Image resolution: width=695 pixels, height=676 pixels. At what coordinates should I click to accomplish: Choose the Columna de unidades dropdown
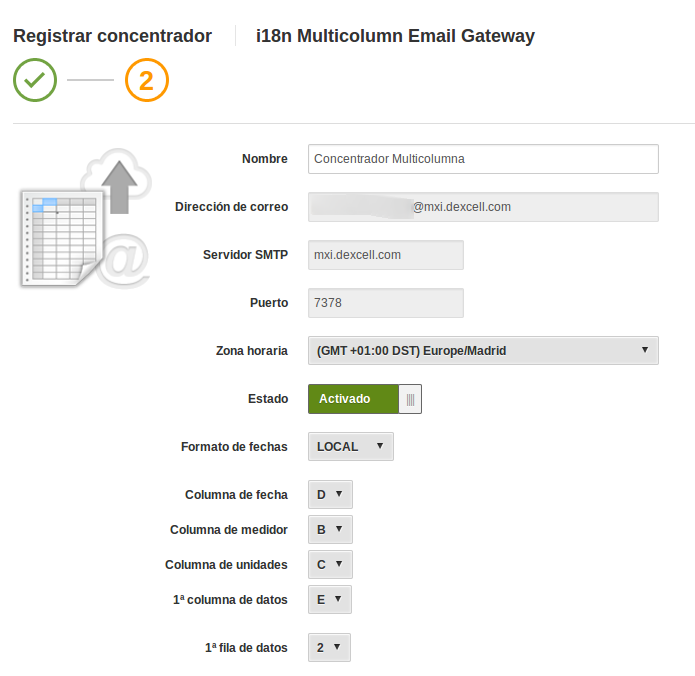tap(330, 564)
